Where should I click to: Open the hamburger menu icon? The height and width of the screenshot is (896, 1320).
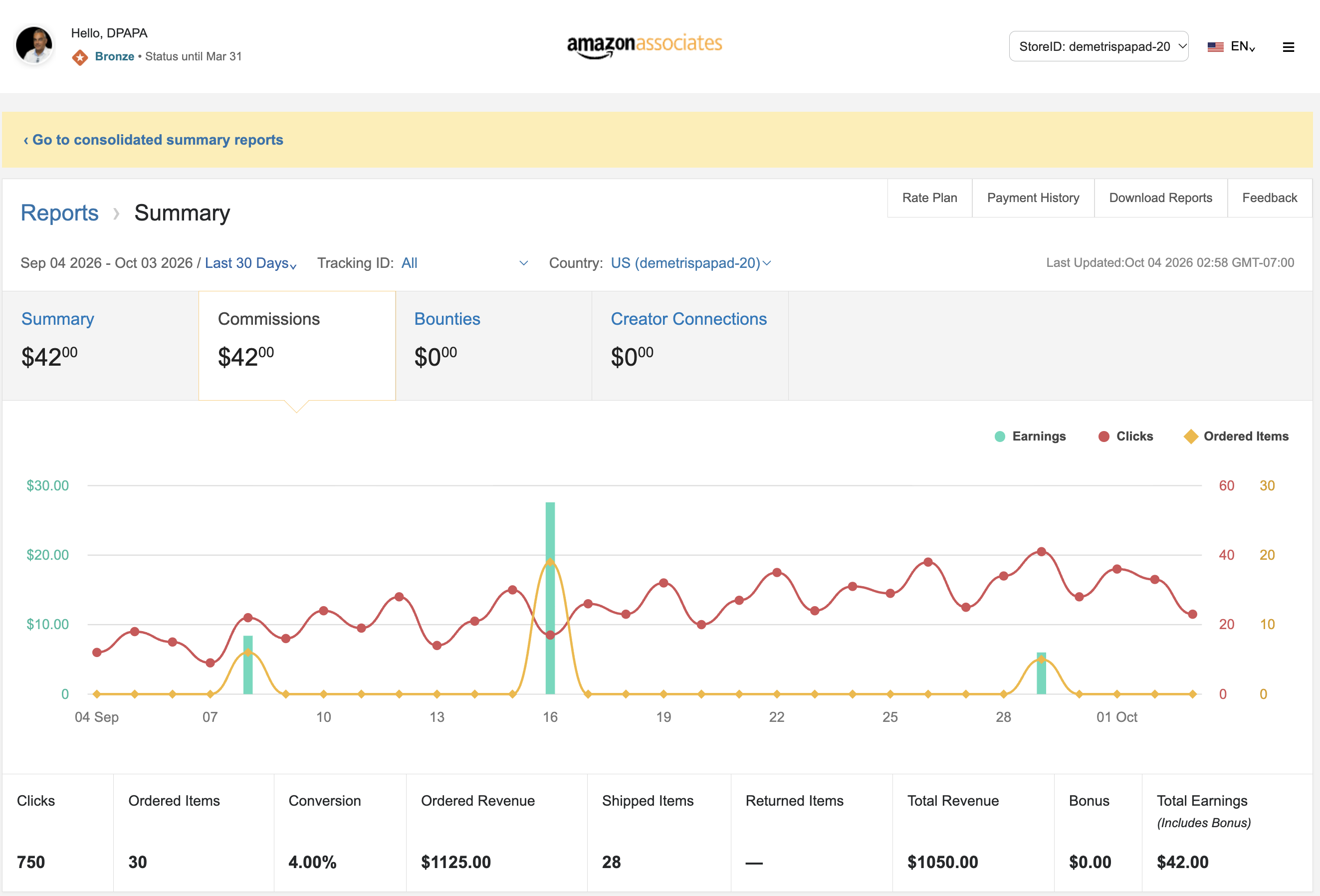1288,47
